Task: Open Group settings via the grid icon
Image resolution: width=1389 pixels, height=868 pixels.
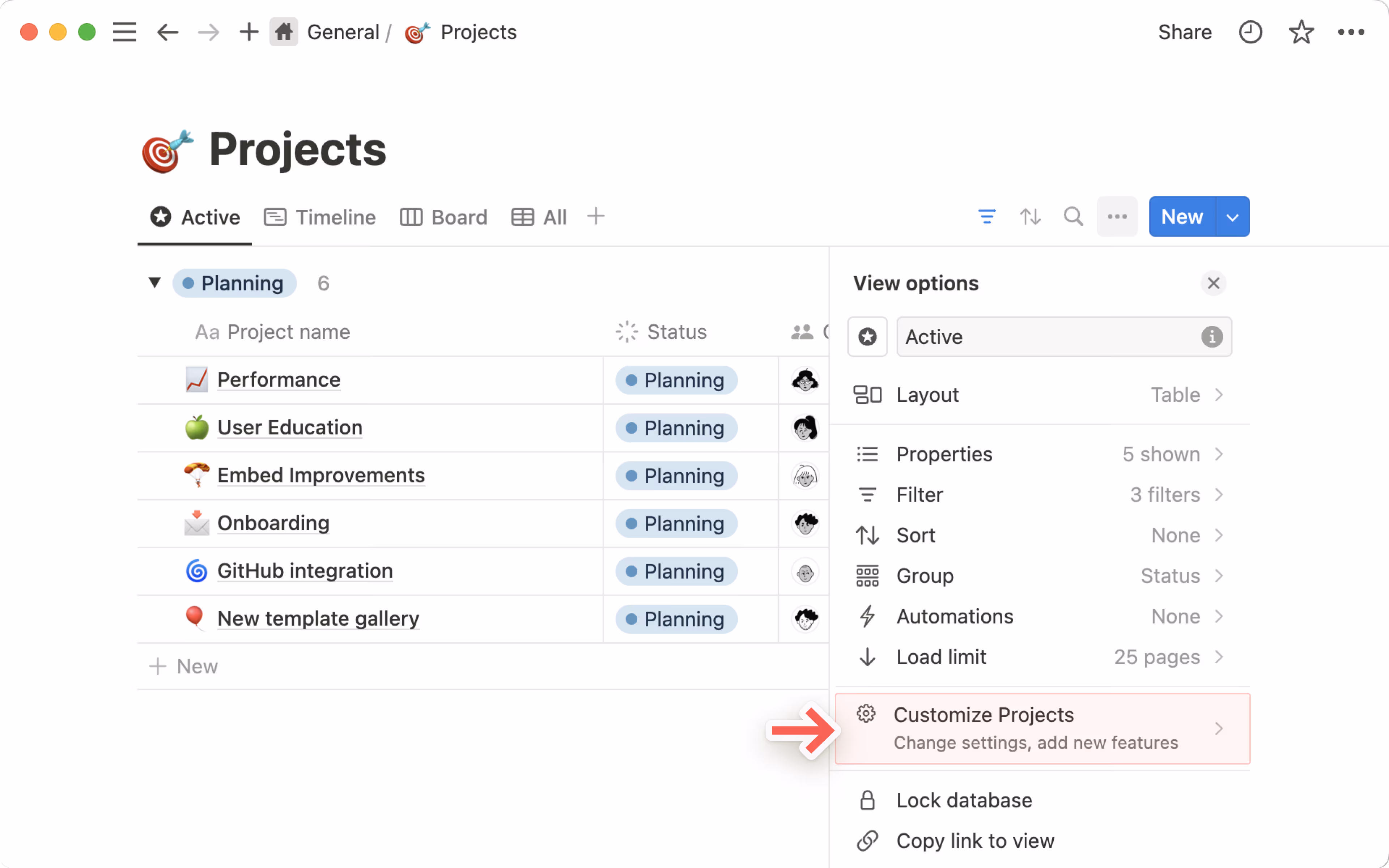Action: [867, 575]
